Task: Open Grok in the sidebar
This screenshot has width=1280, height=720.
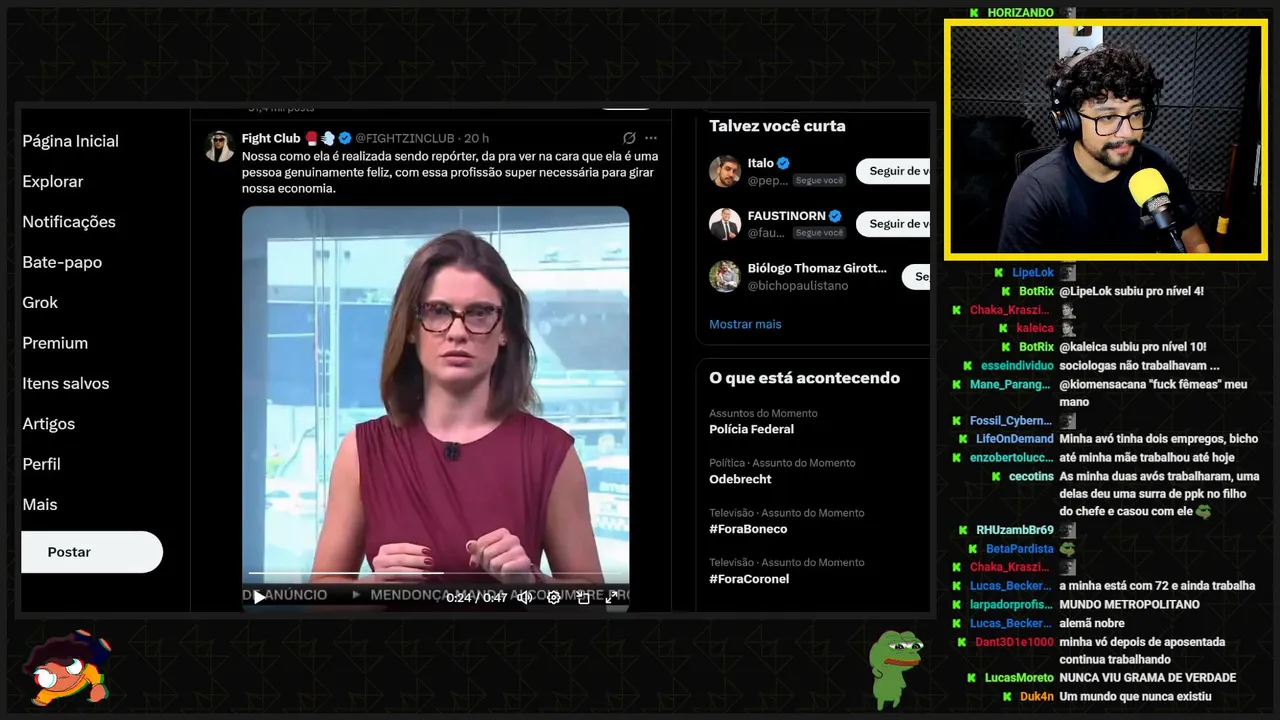Action: [40, 302]
